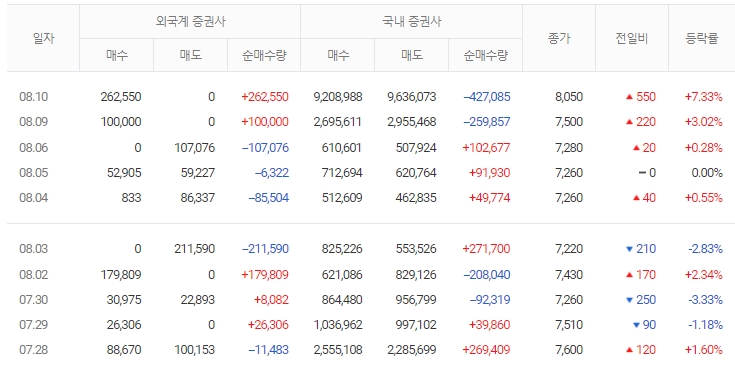Click the 종가 column header
Image resolution: width=735 pixels, height=367 pixels.
pyautogui.click(x=559, y=38)
